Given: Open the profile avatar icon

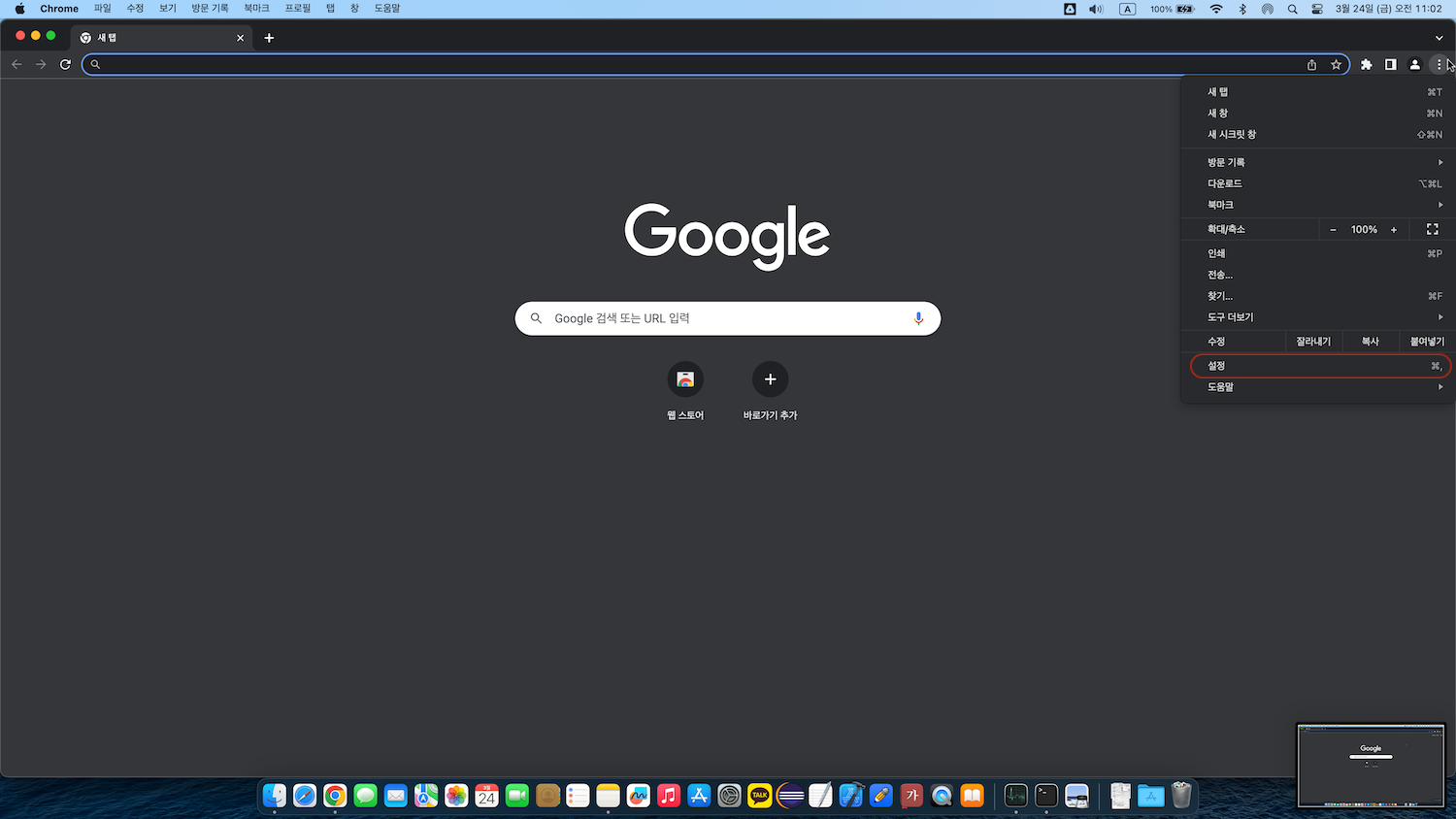Looking at the screenshot, I should [1415, 64].
